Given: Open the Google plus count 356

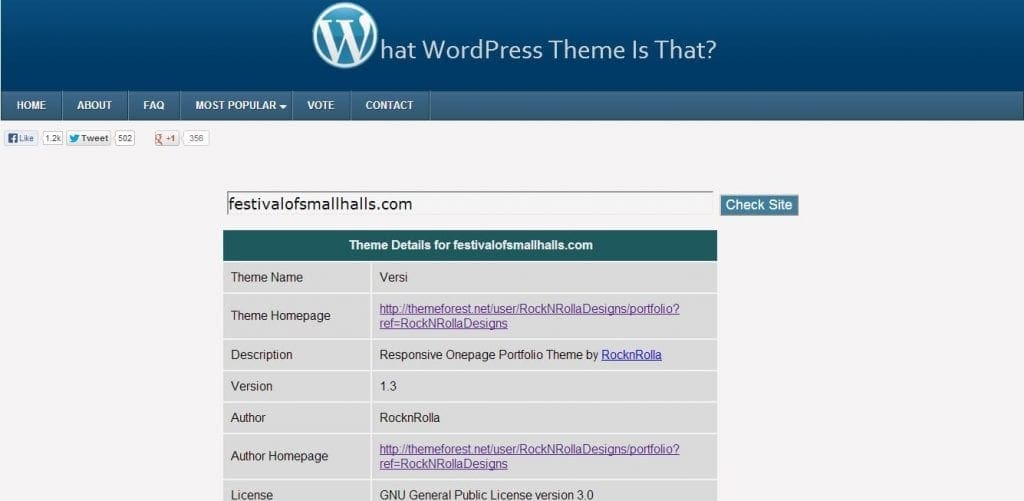Looking at the screenshot, I should (196, 138).
